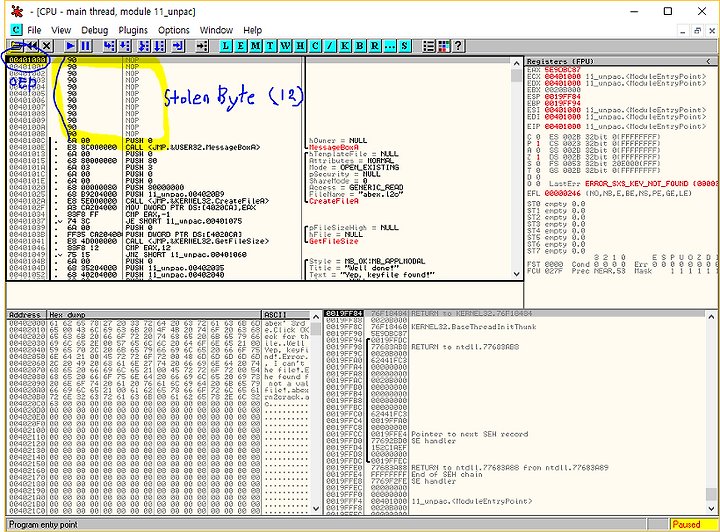Show Windows list via W icon

[x=285, y=46]
